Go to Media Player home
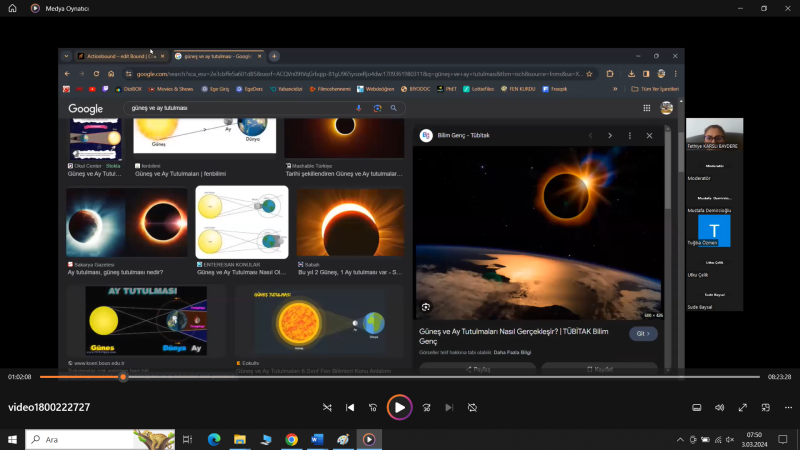 point(12,8)
